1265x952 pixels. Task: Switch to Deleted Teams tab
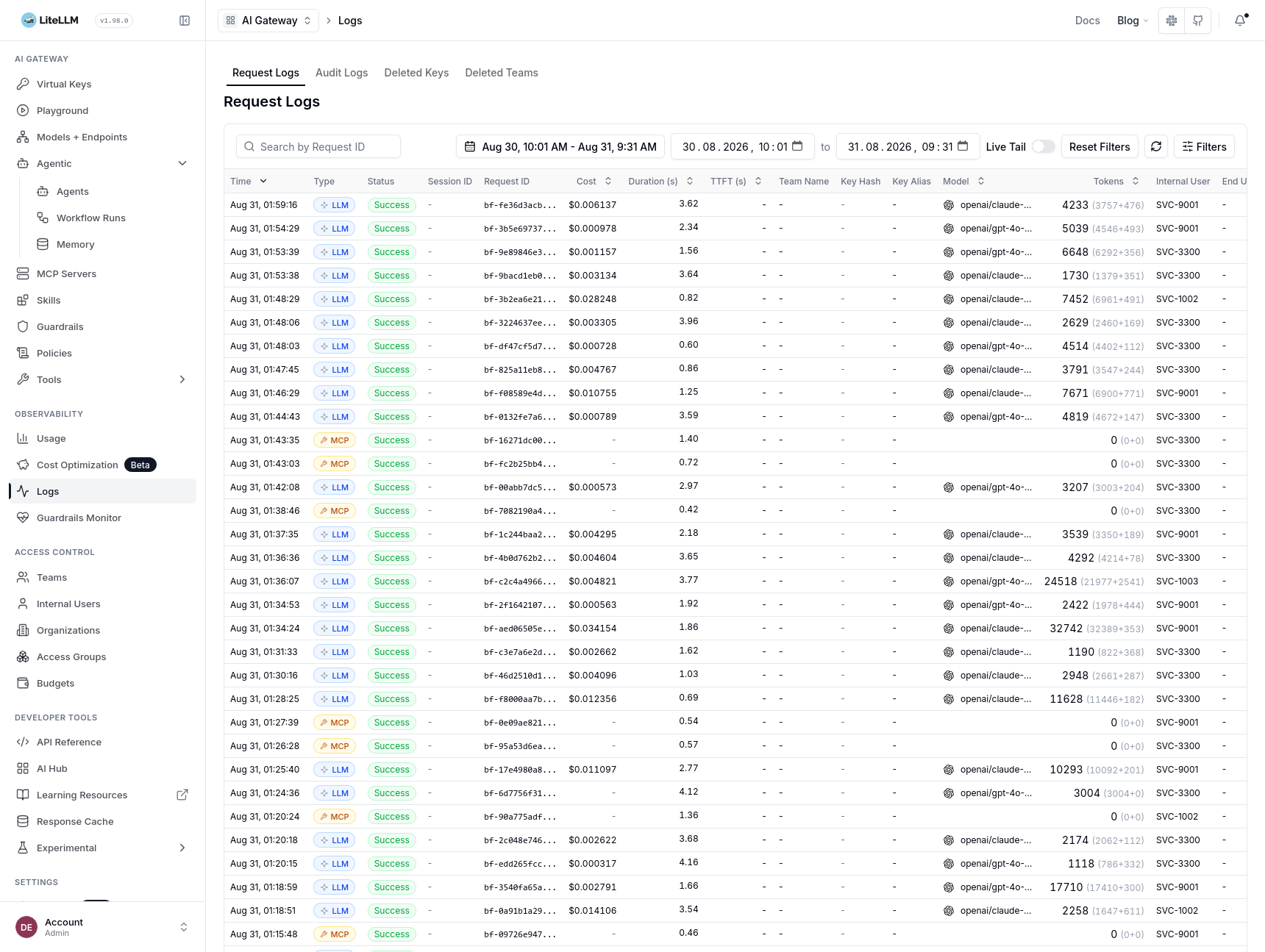pyautogui.click(x=502, y=73)
